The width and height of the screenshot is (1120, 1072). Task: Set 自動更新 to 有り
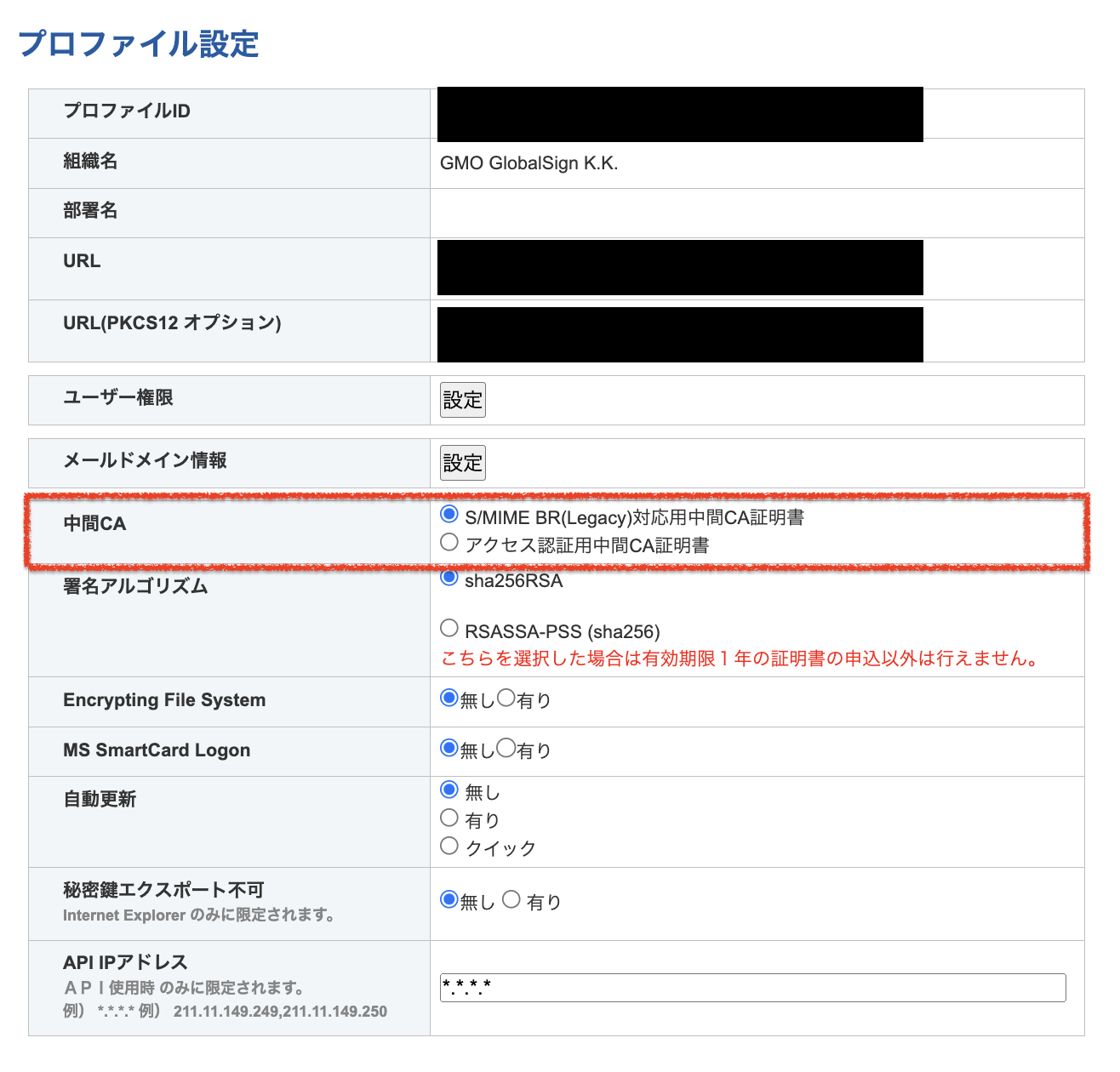449,818
